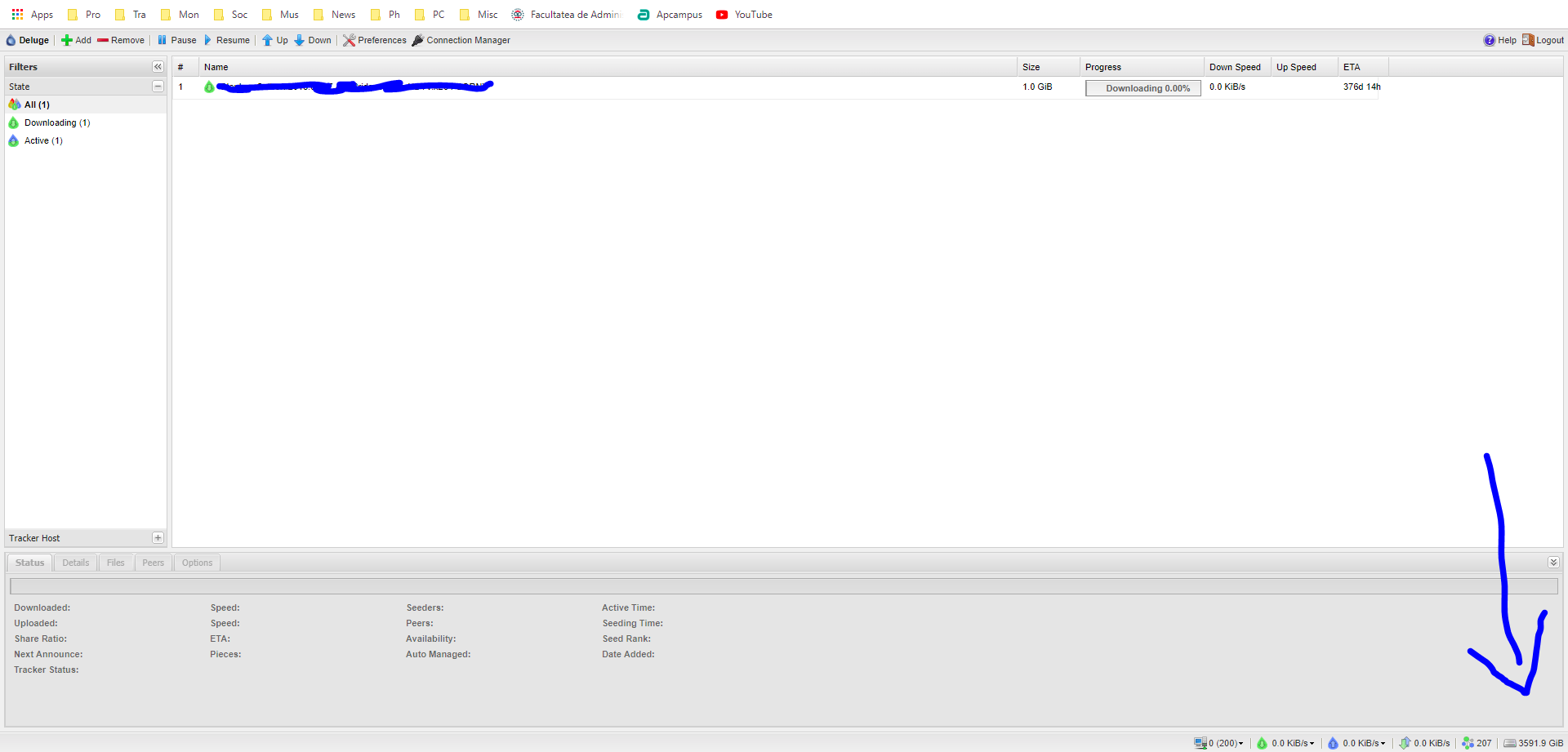Open the Options tab
The height and width of the screenshot is (752, 1568).
click(x=197, y=563)
